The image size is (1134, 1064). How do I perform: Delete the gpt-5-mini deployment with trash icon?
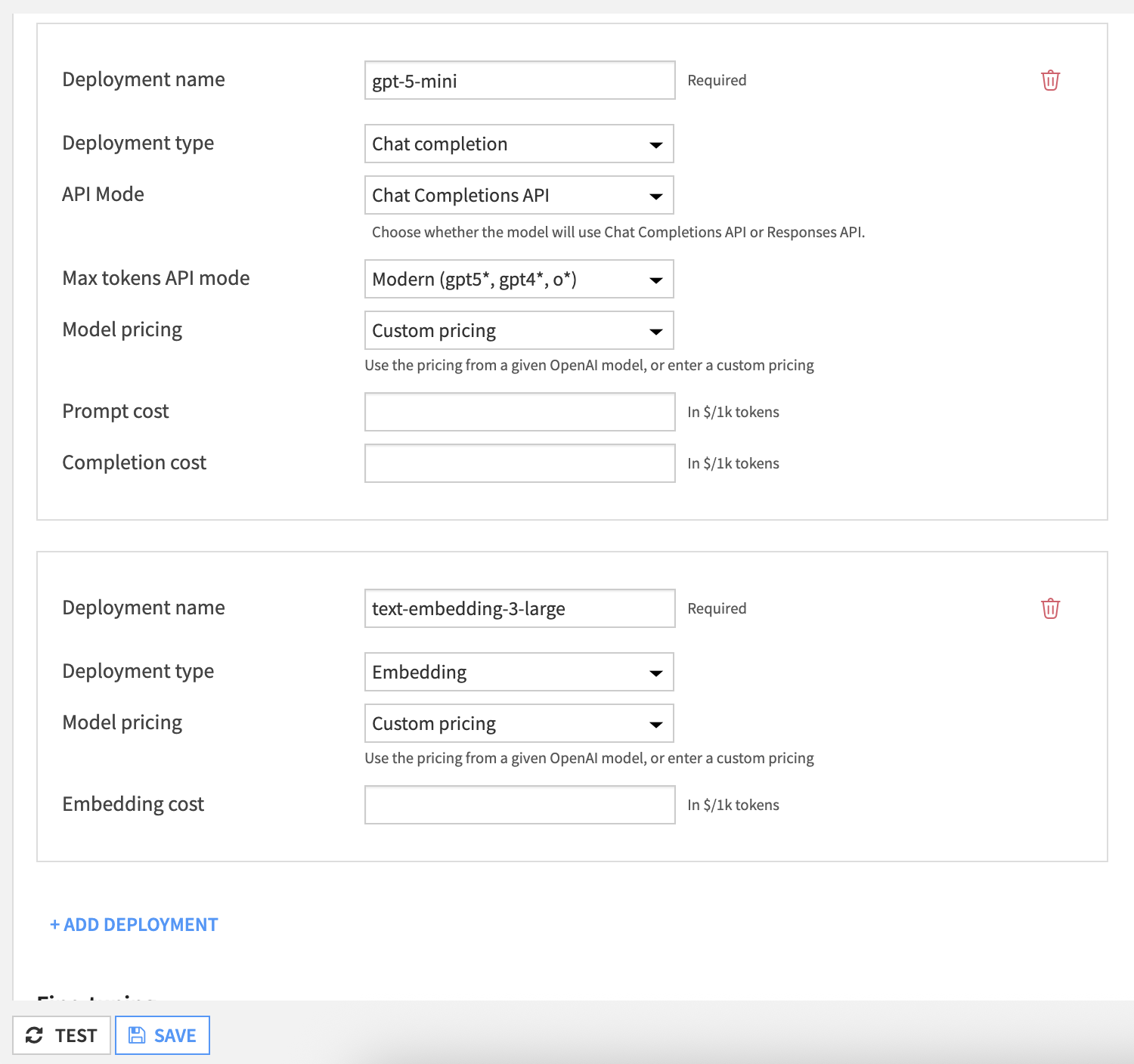1050,80
